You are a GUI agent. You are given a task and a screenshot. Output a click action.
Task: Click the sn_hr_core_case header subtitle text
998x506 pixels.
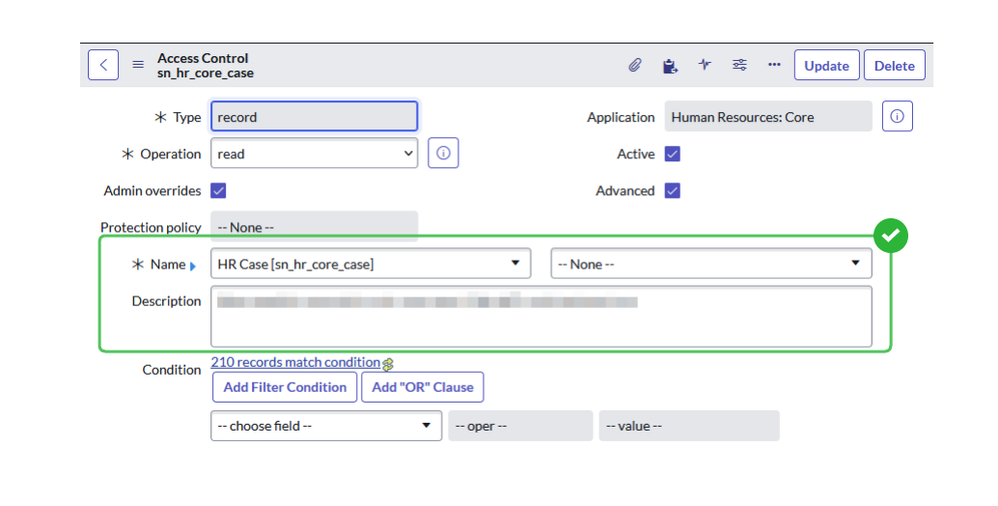click(205, 73)
